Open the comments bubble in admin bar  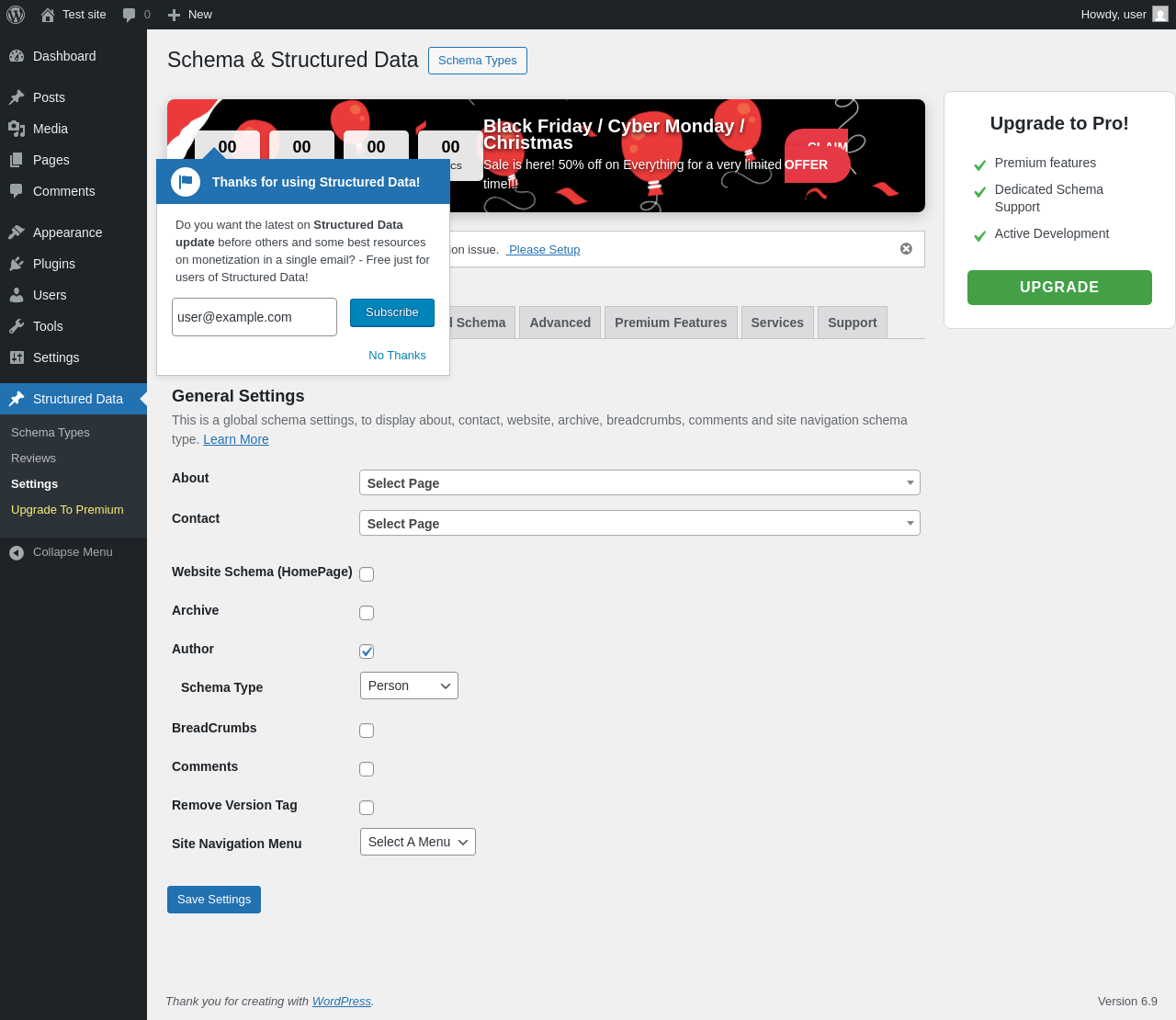point(130,15)
